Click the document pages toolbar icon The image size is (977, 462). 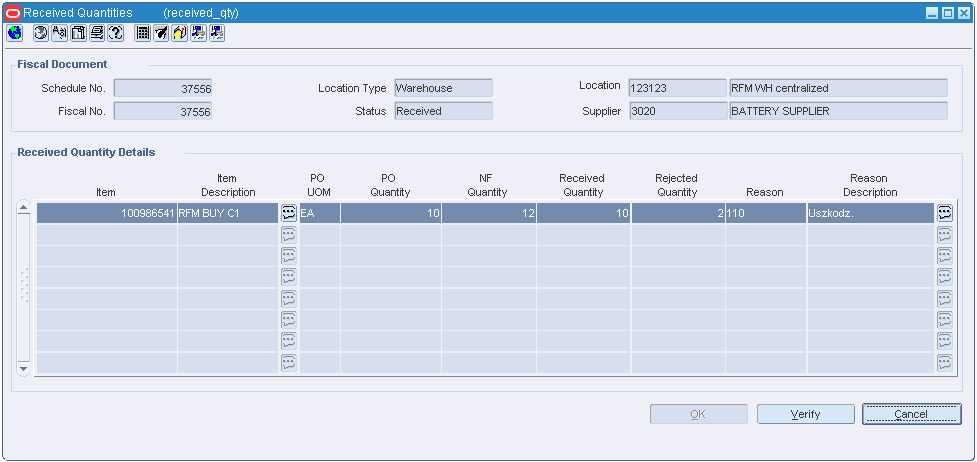tap(79, 33)
